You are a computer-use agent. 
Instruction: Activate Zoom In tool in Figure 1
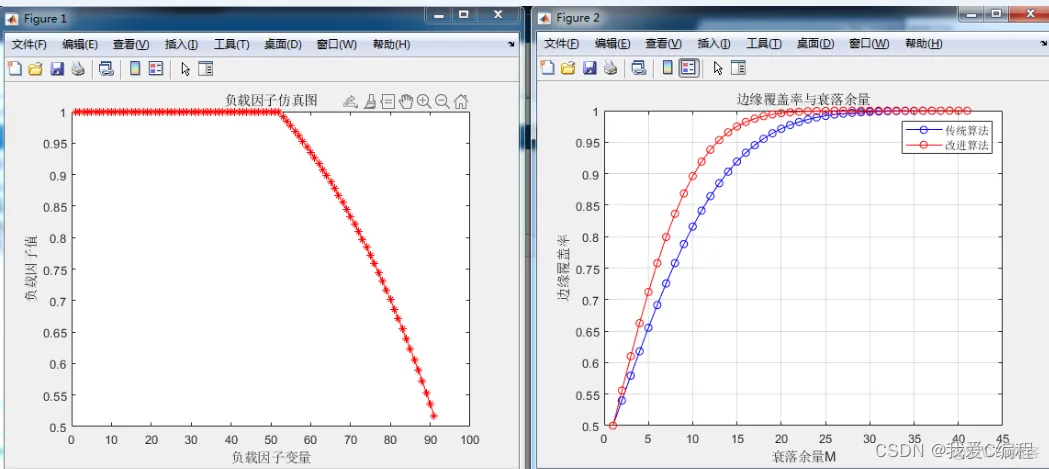coord(424,101)
